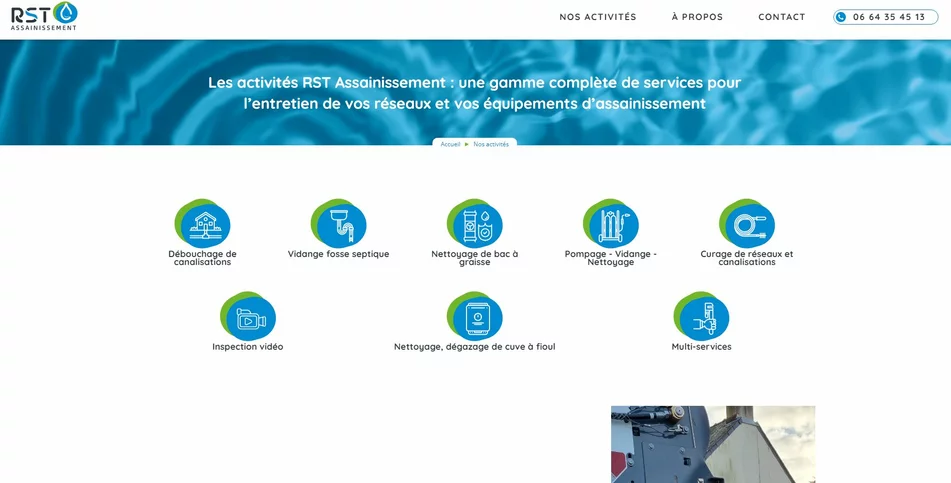This screenshot has width=951, height=483.
Task: Click the Débouchage de canalisations house icon
Action: pyautogui.click(x=203, y=223)
